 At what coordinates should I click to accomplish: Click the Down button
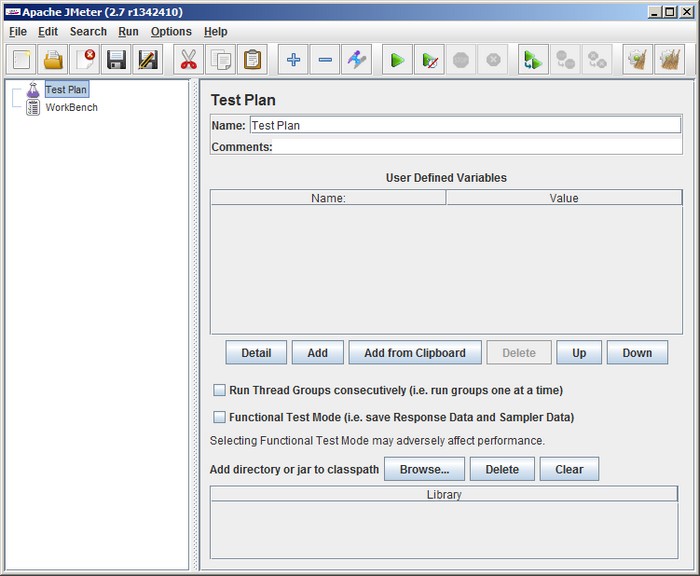click(x=637, y=353)
